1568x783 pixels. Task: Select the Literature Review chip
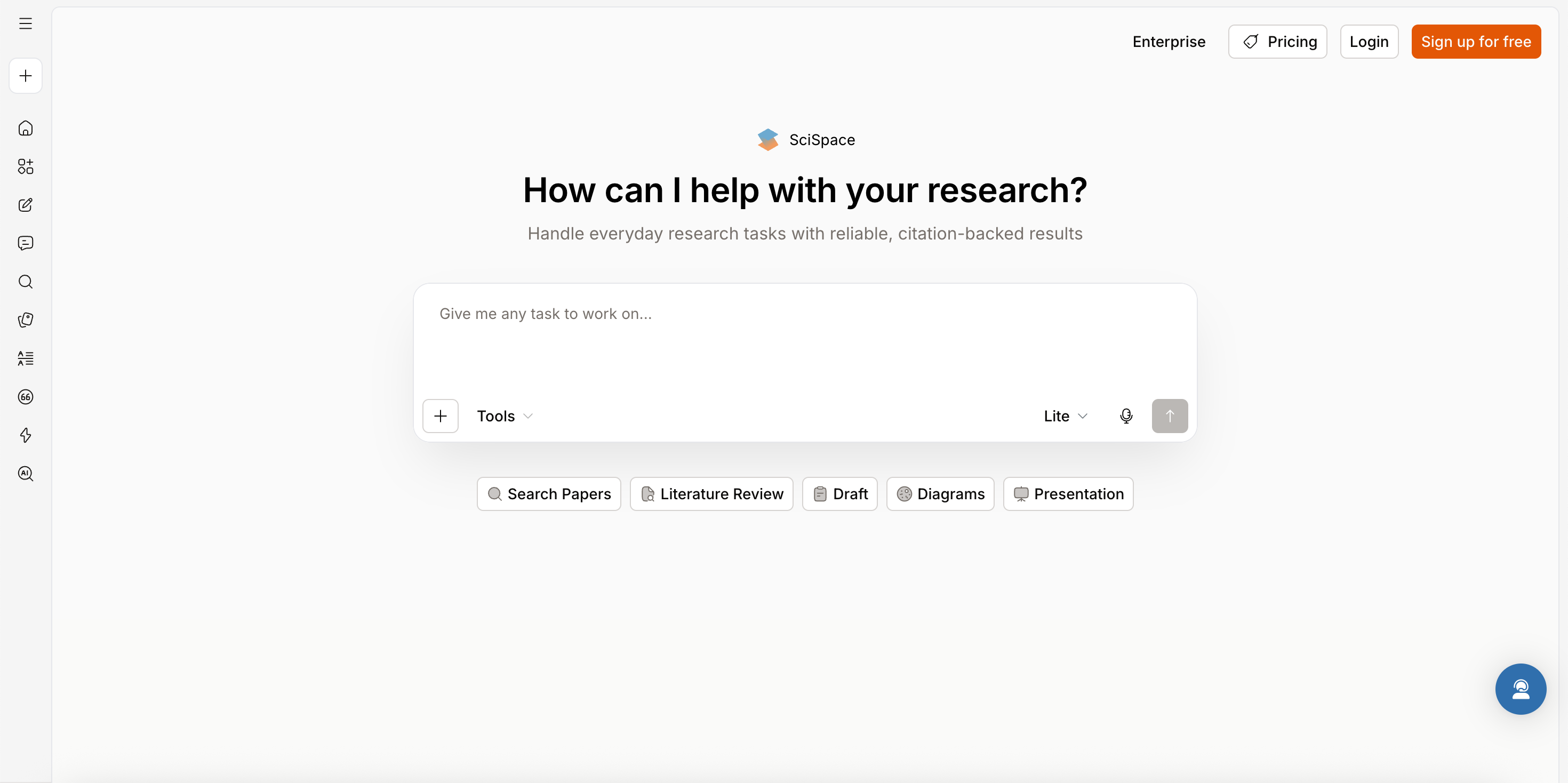(711, 494)
